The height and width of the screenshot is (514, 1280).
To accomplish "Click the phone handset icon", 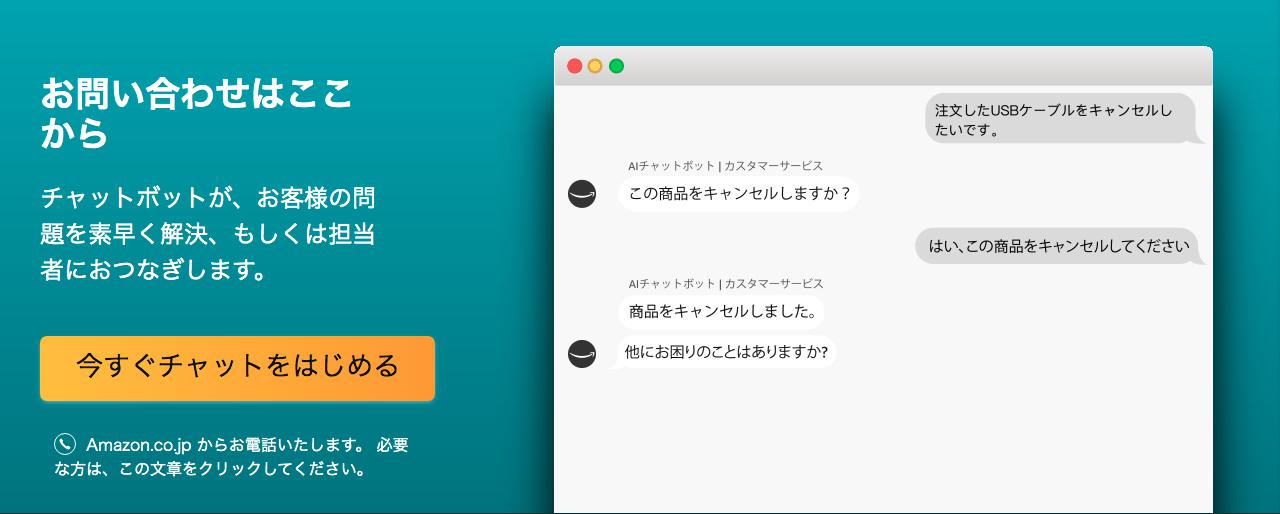I will (65, 444).
